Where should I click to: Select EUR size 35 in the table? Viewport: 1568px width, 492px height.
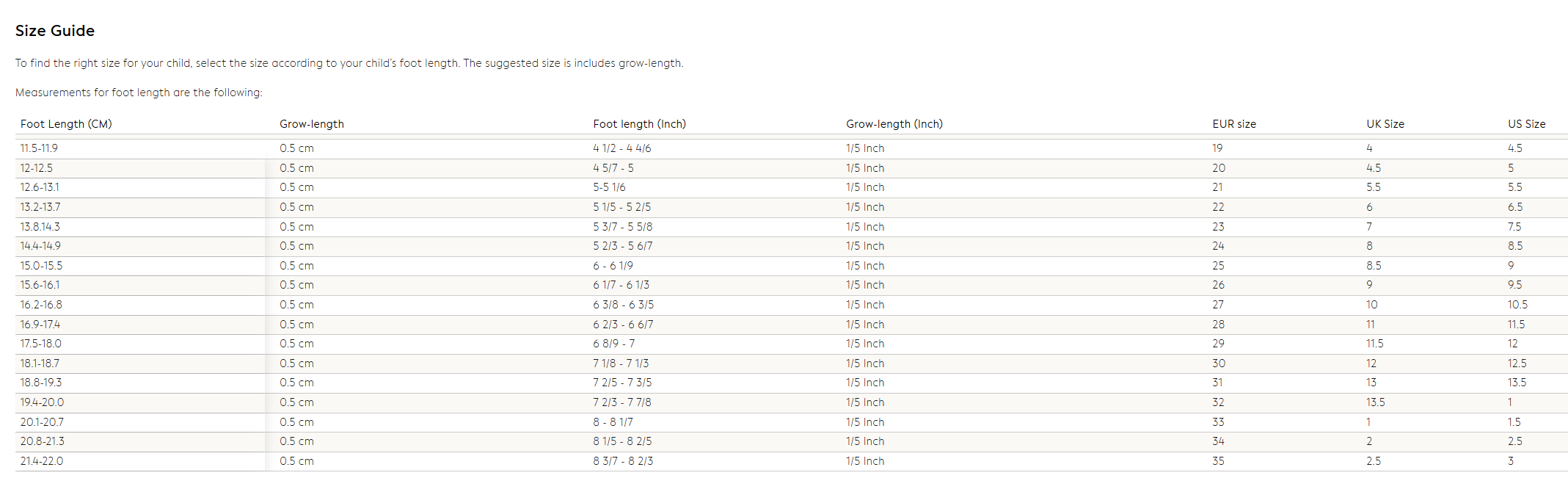[1218, 461]
